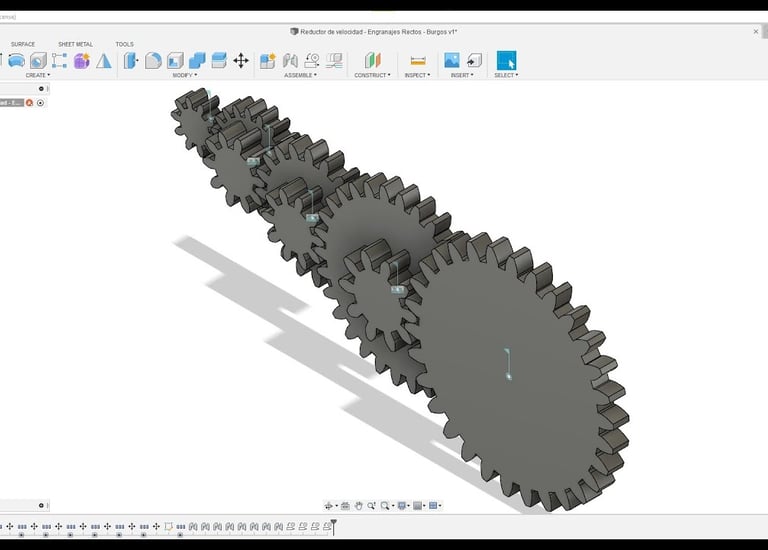Expand the INSPECT dropdown menu

coord(417,75)
